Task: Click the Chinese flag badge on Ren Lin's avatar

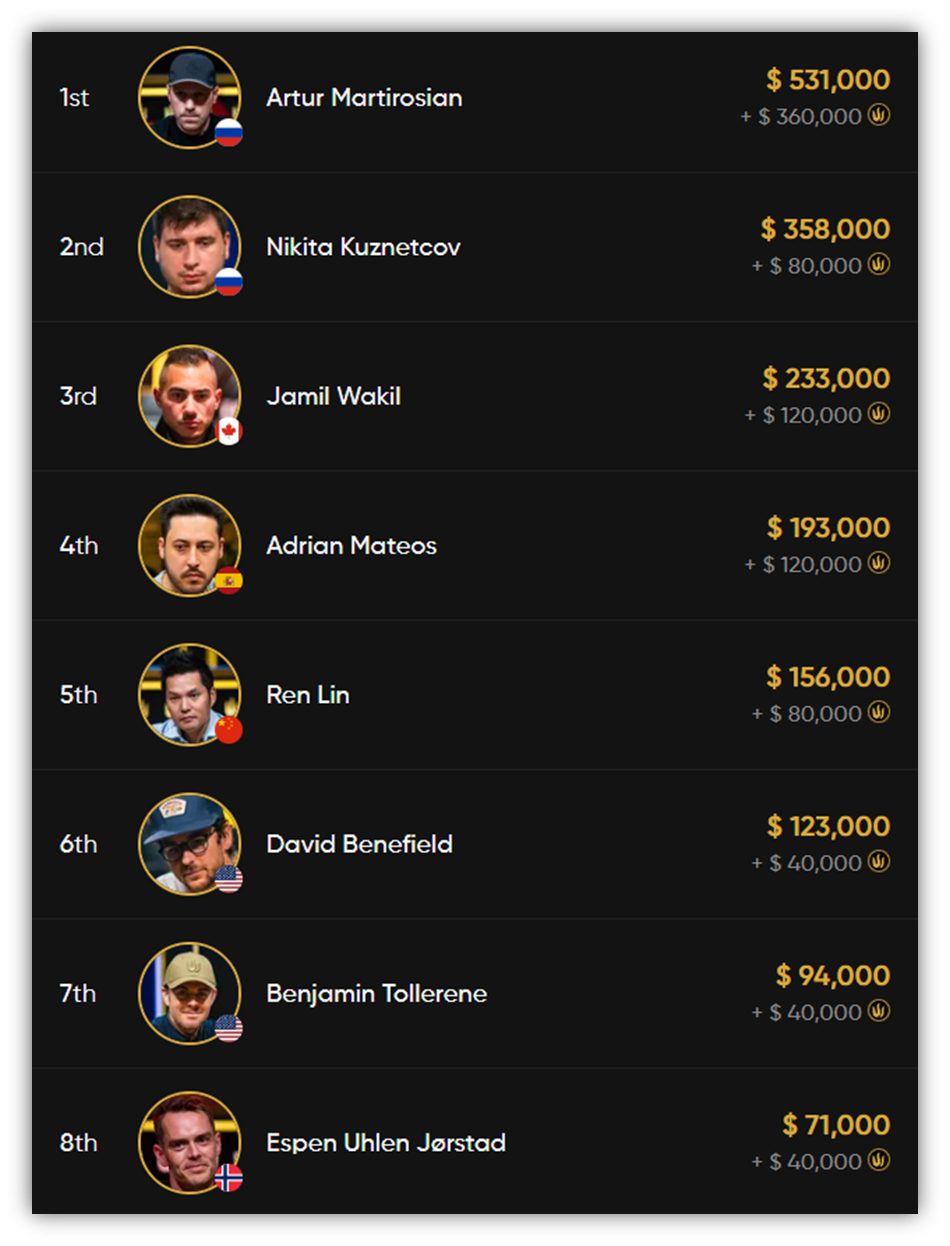Action: 229,730
